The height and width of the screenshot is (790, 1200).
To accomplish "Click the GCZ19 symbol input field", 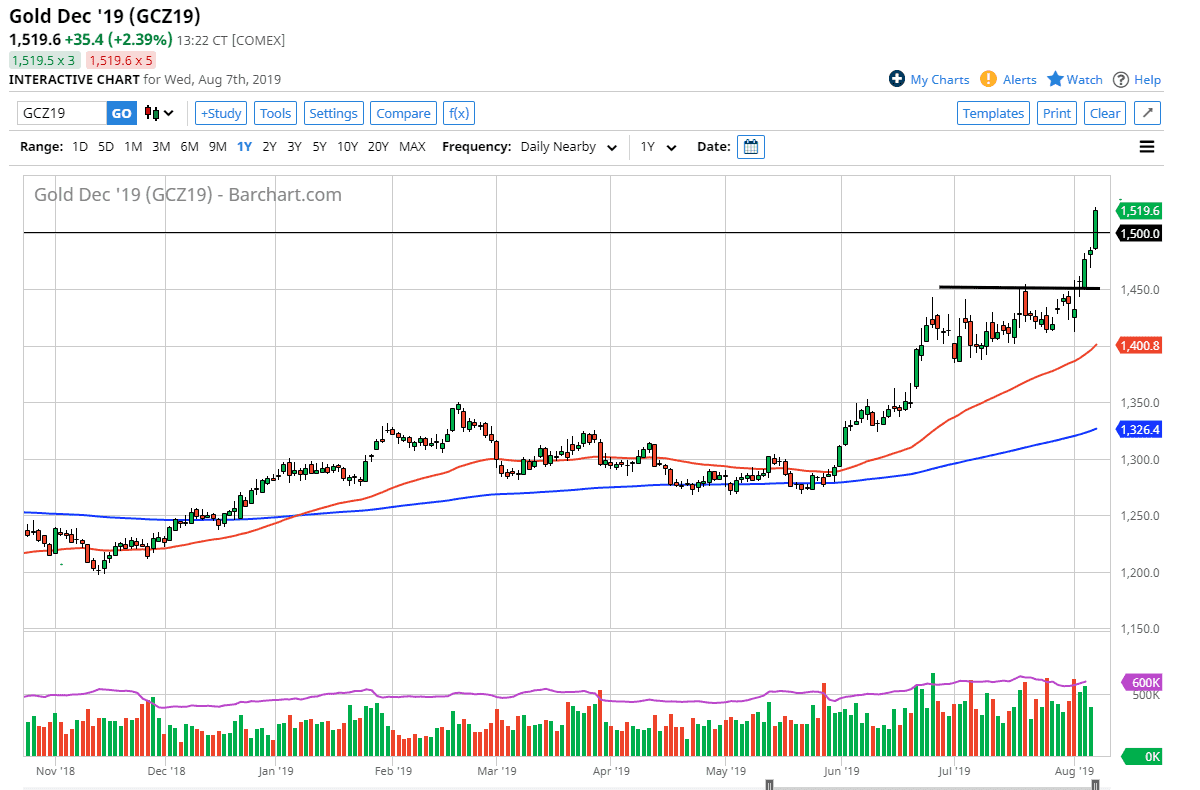I will [62, 113].
